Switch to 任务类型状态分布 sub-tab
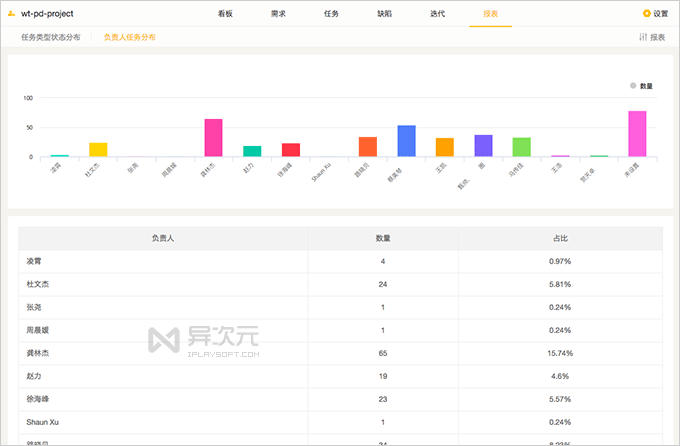This screenshot has height=446, width=680. click(x=51, y=37)
